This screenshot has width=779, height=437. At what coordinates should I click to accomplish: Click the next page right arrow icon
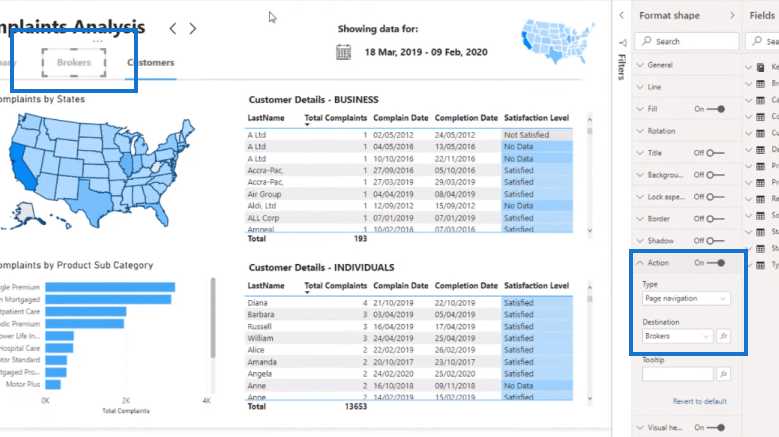click(193, 29)
